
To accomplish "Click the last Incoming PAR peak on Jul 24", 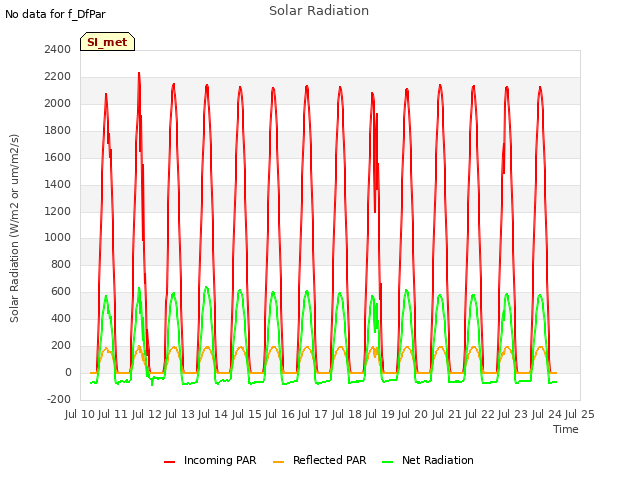I will (x=540, y=87).
